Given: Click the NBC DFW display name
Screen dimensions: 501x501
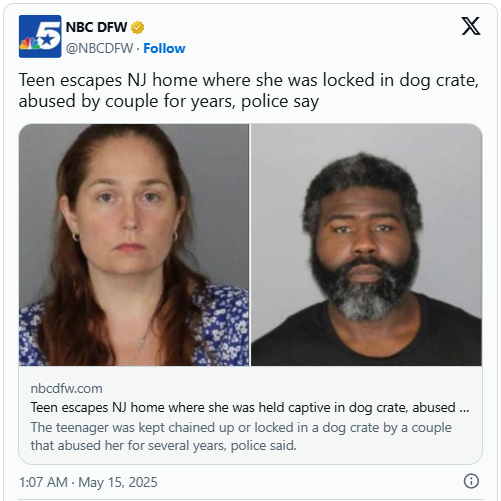Looking at the screenshot, I should click(96, 27).
